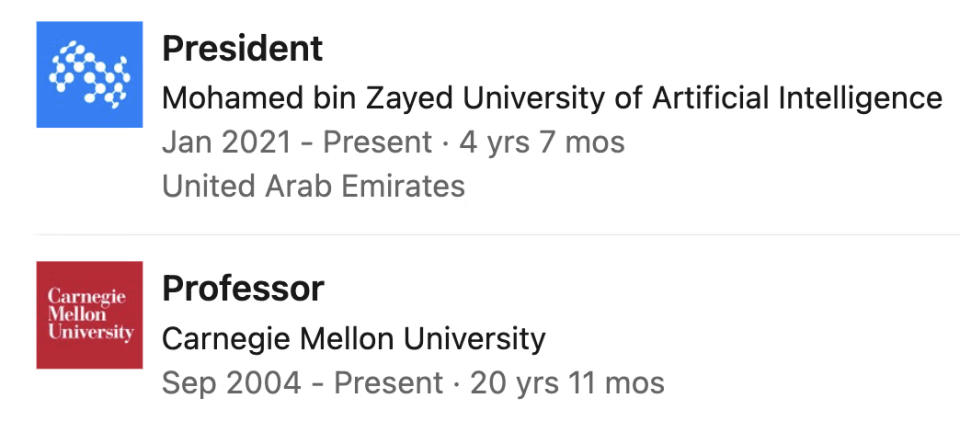Open the Carnegie Mellon University company name
The height and width of the screenshot is (421, 960).
pos(353,338)
